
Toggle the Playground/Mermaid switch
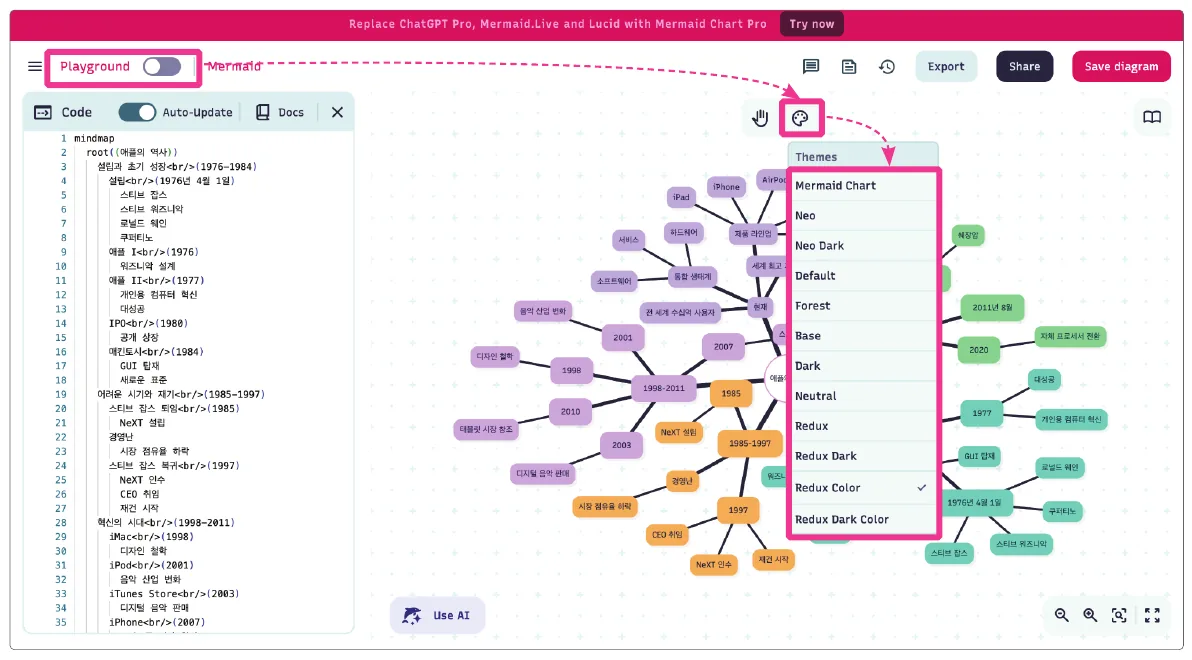pyautogui.click(x=162, y=66)
